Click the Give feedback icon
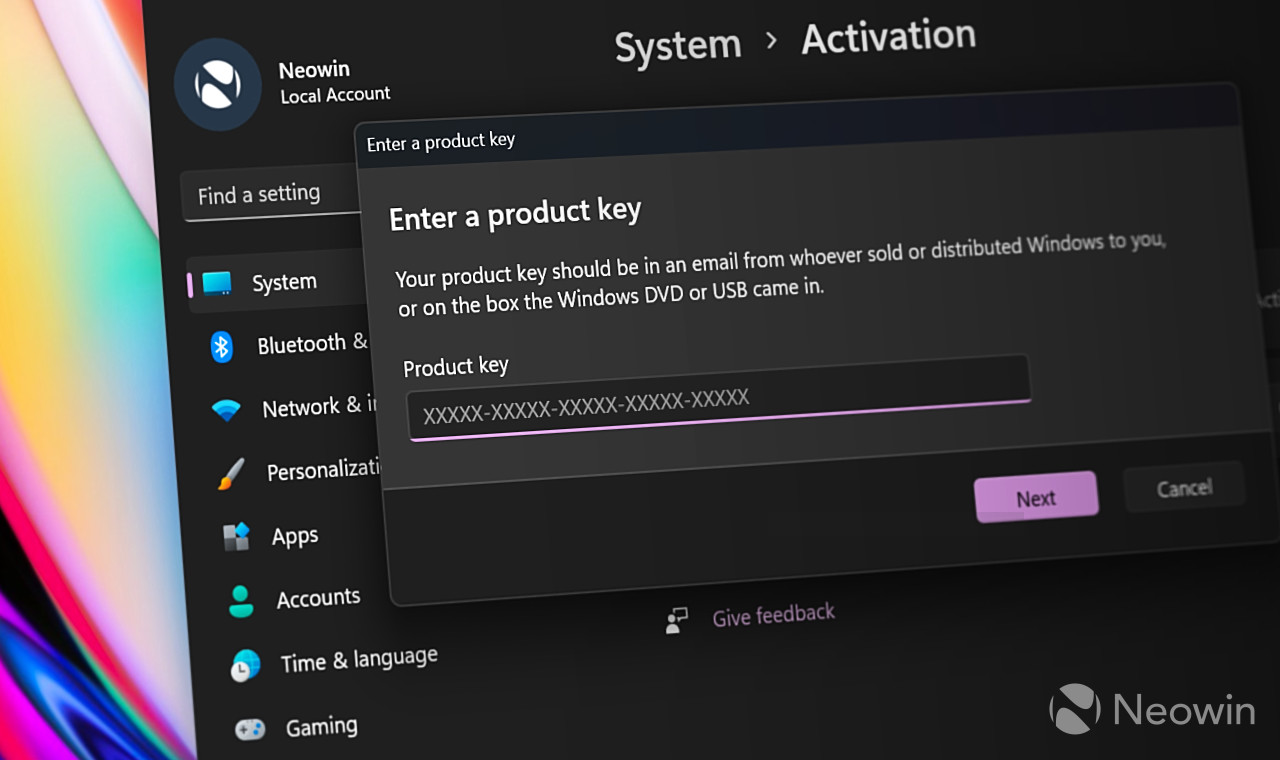 [678, 620]
